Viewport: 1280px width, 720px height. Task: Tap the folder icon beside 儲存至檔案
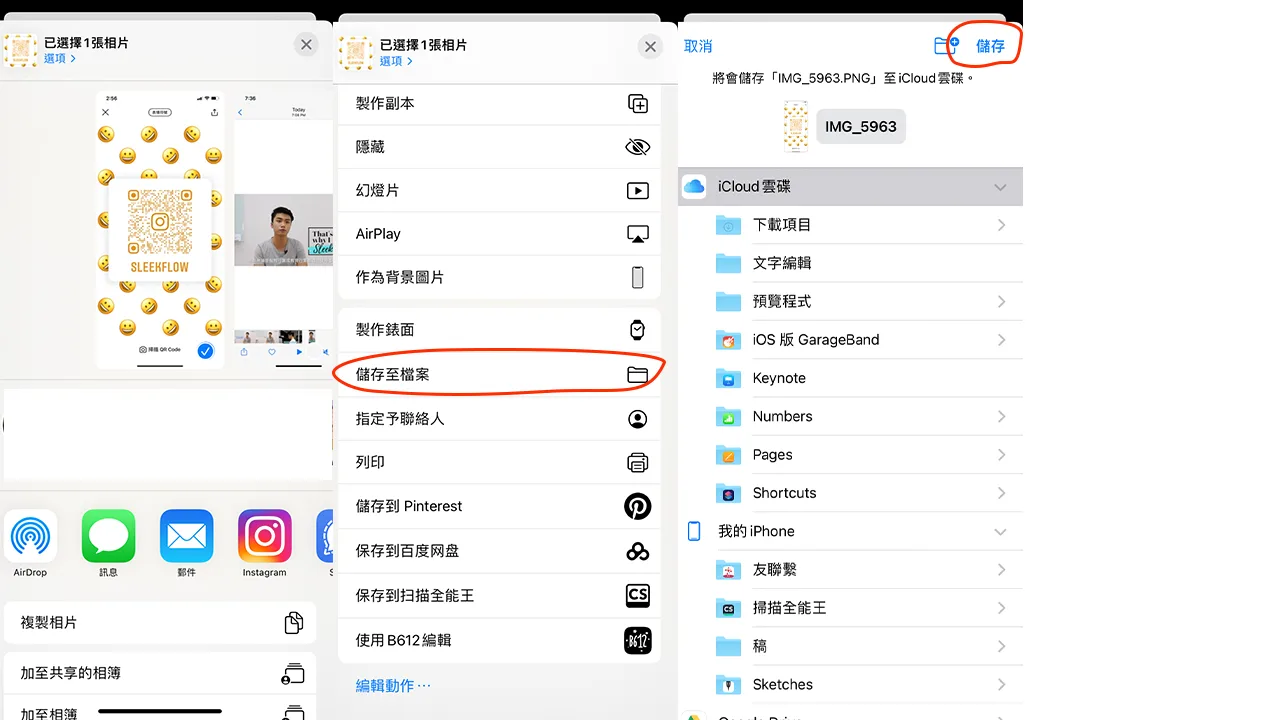tap(637, 375)
